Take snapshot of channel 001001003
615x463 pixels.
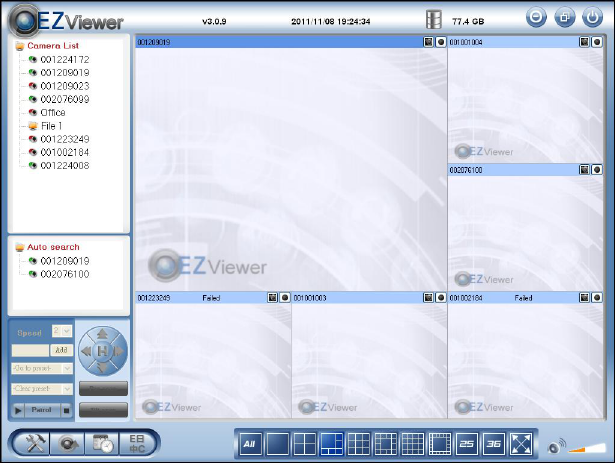428,297
